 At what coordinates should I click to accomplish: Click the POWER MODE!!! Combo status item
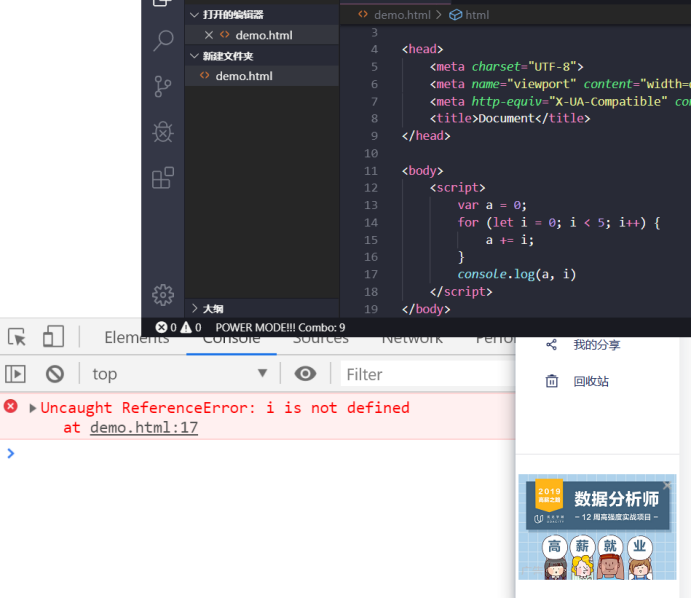tap(280, 327)
